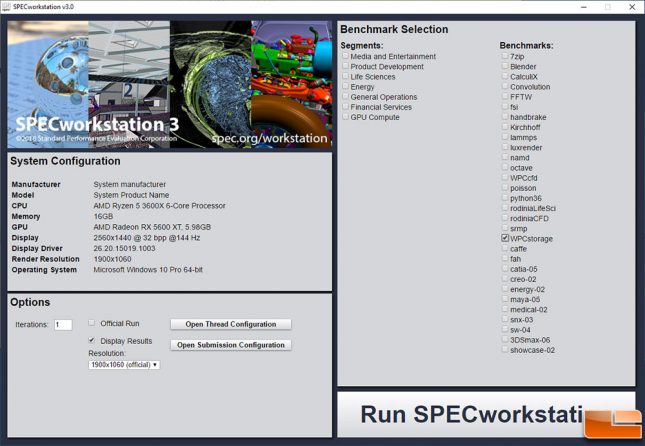
Task: Enable the fsi benchmark
Action: pyautogui.click(x=505, y=107)
